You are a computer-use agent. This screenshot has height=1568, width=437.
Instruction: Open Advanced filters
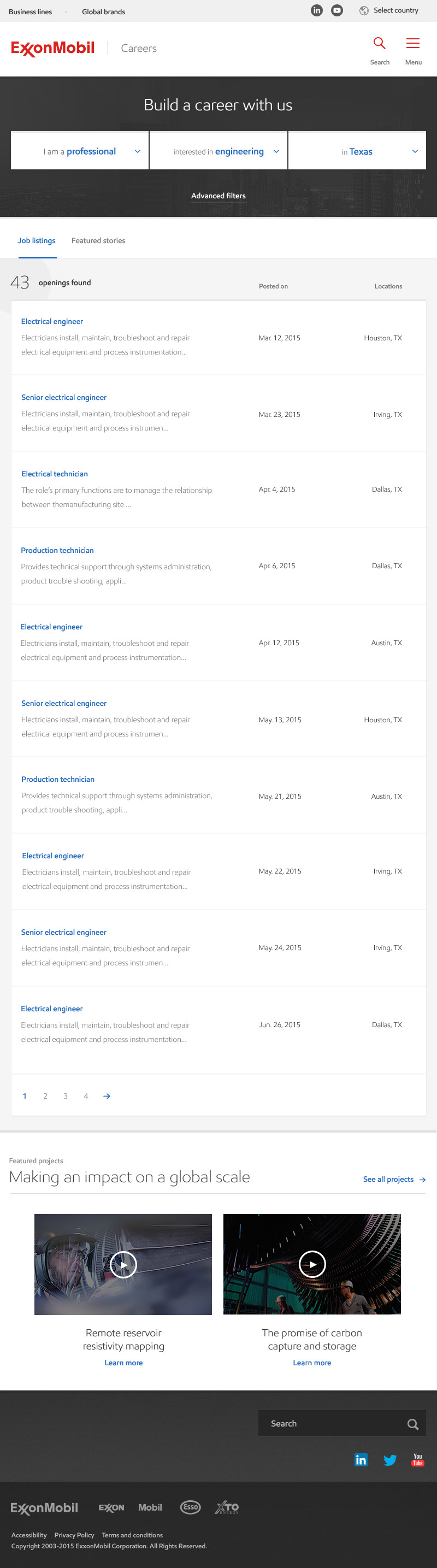pos(218,196)
